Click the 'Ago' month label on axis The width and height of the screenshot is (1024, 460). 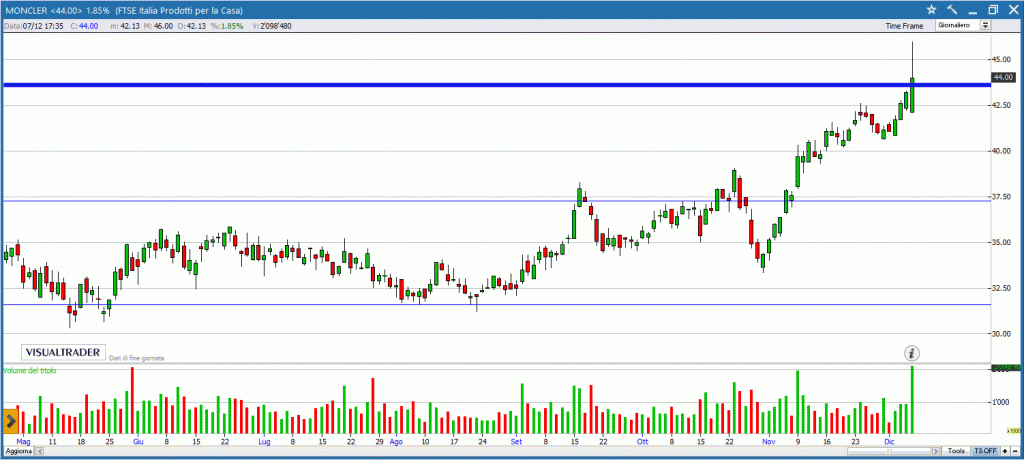[396, 442]
